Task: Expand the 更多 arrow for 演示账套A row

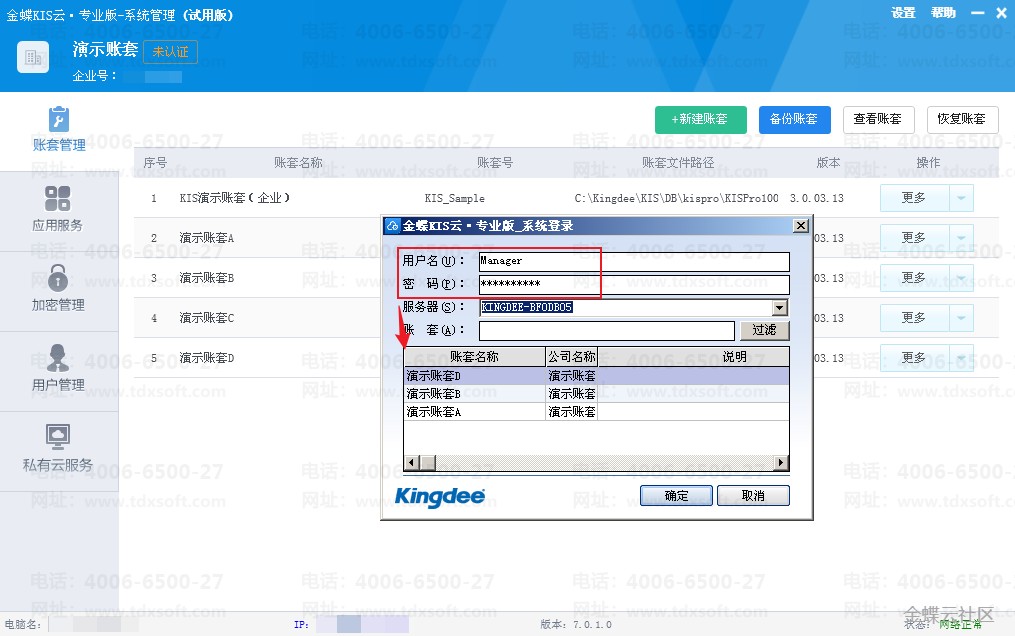Action: 961,238
